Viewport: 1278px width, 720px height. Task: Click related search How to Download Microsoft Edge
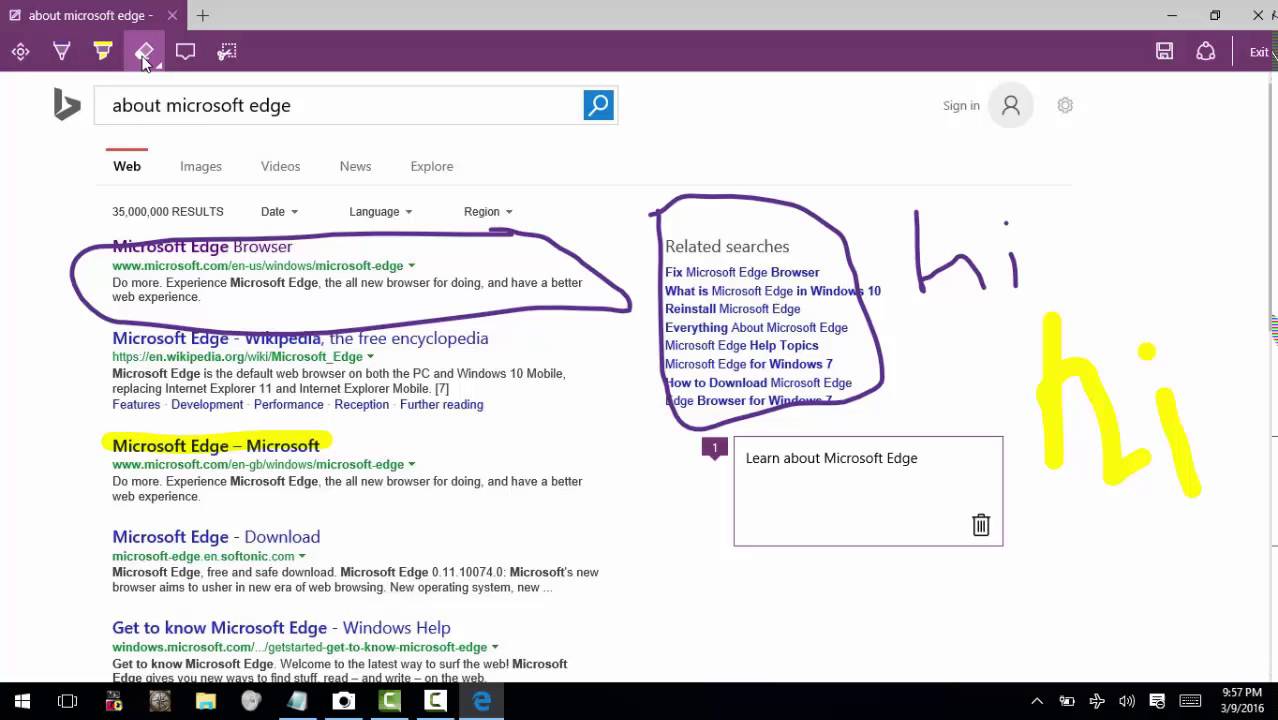pos(758,383)
